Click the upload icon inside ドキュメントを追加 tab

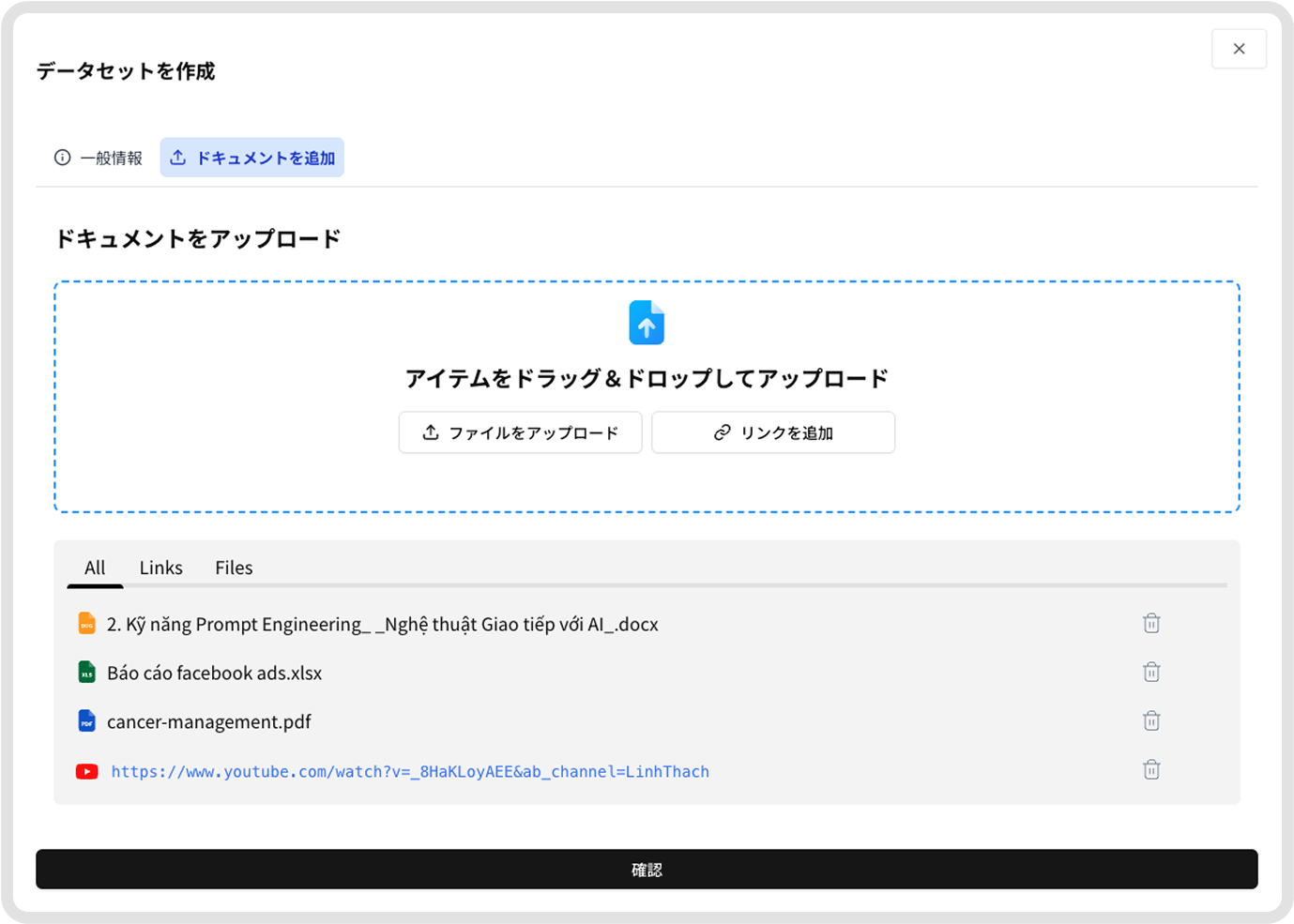point(178,157)
